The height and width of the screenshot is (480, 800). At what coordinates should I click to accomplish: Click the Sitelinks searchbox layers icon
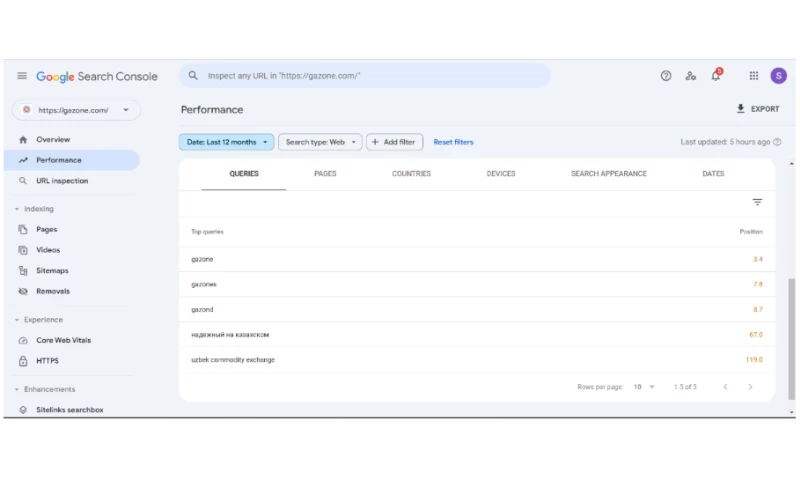coord(23,410)
